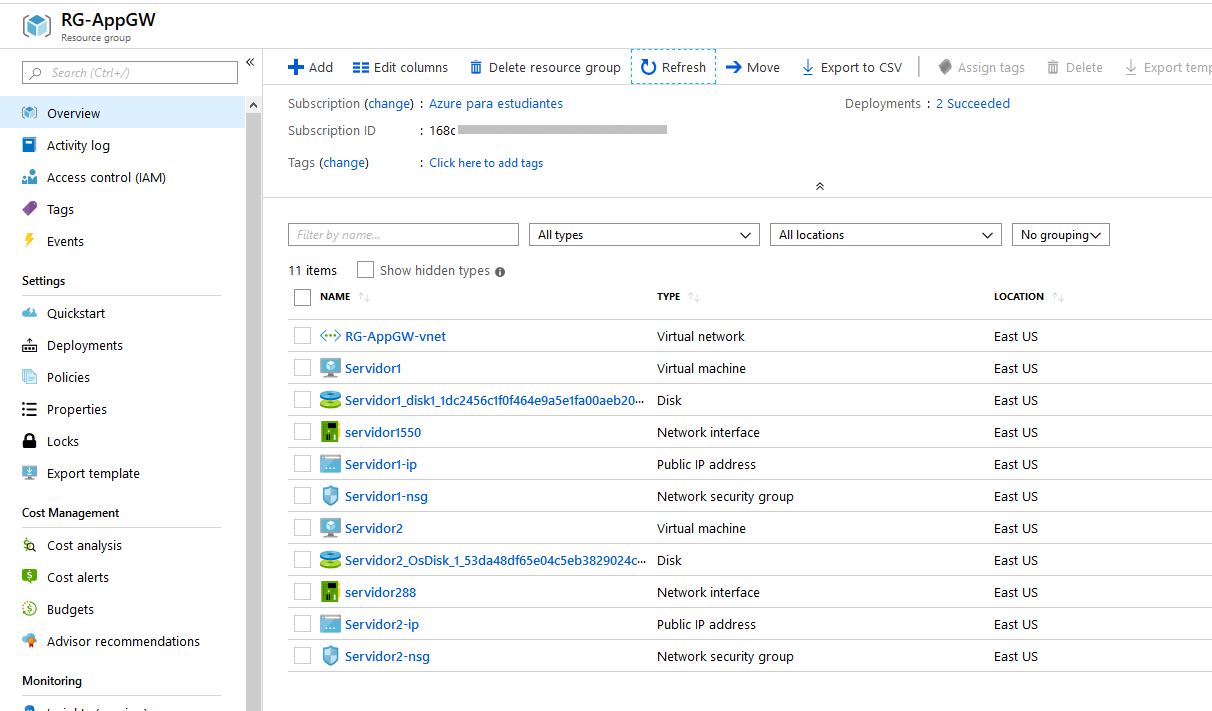
Task: Click the Cost alerts dollar icon
Action: coord(30,577)
